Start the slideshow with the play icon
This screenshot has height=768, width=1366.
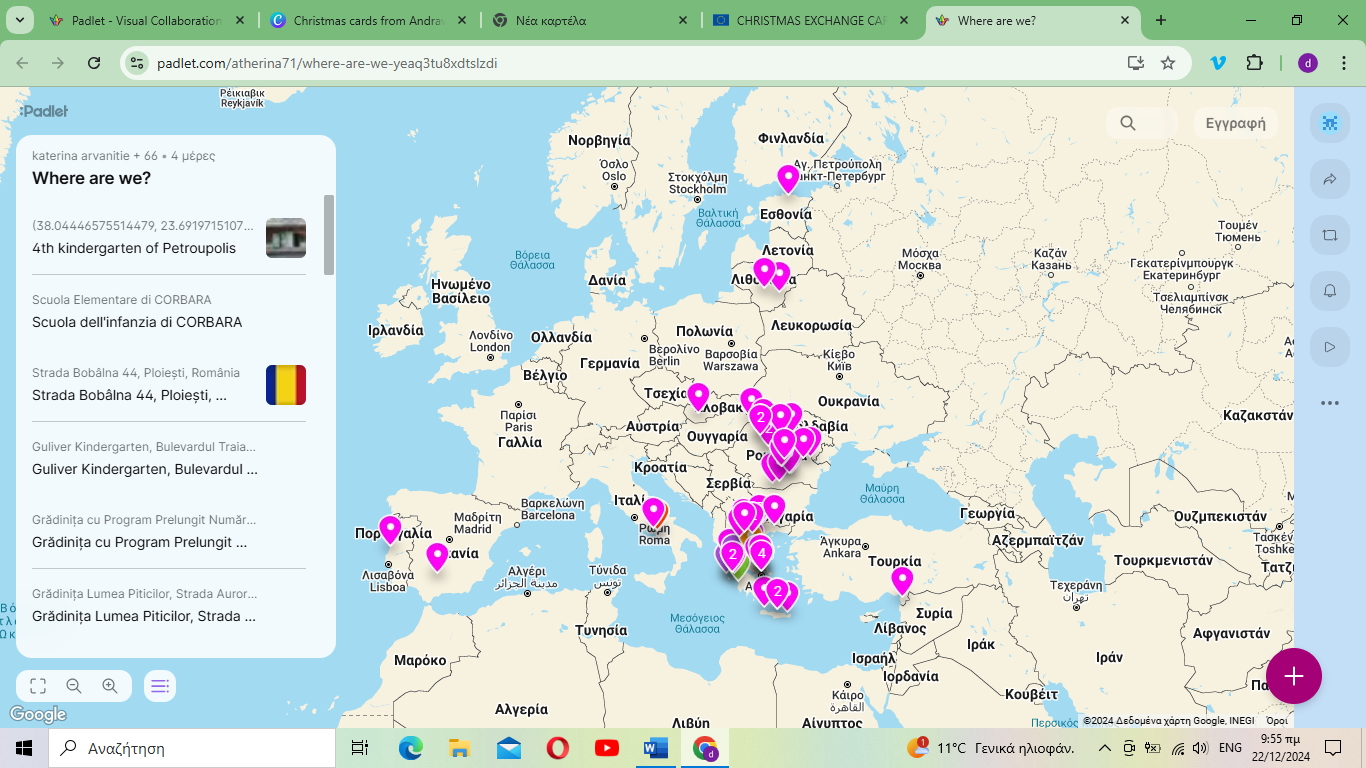[1329, 347]
